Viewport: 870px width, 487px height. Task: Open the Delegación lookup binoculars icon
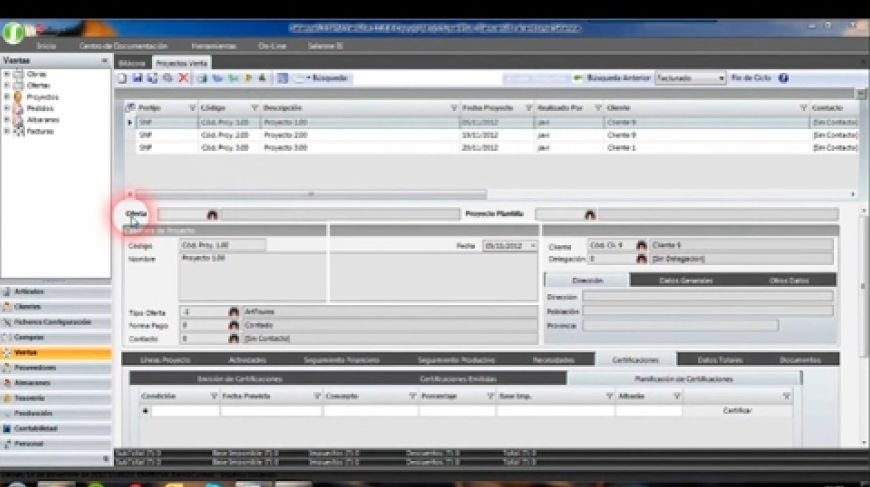[x=641, y=259]
